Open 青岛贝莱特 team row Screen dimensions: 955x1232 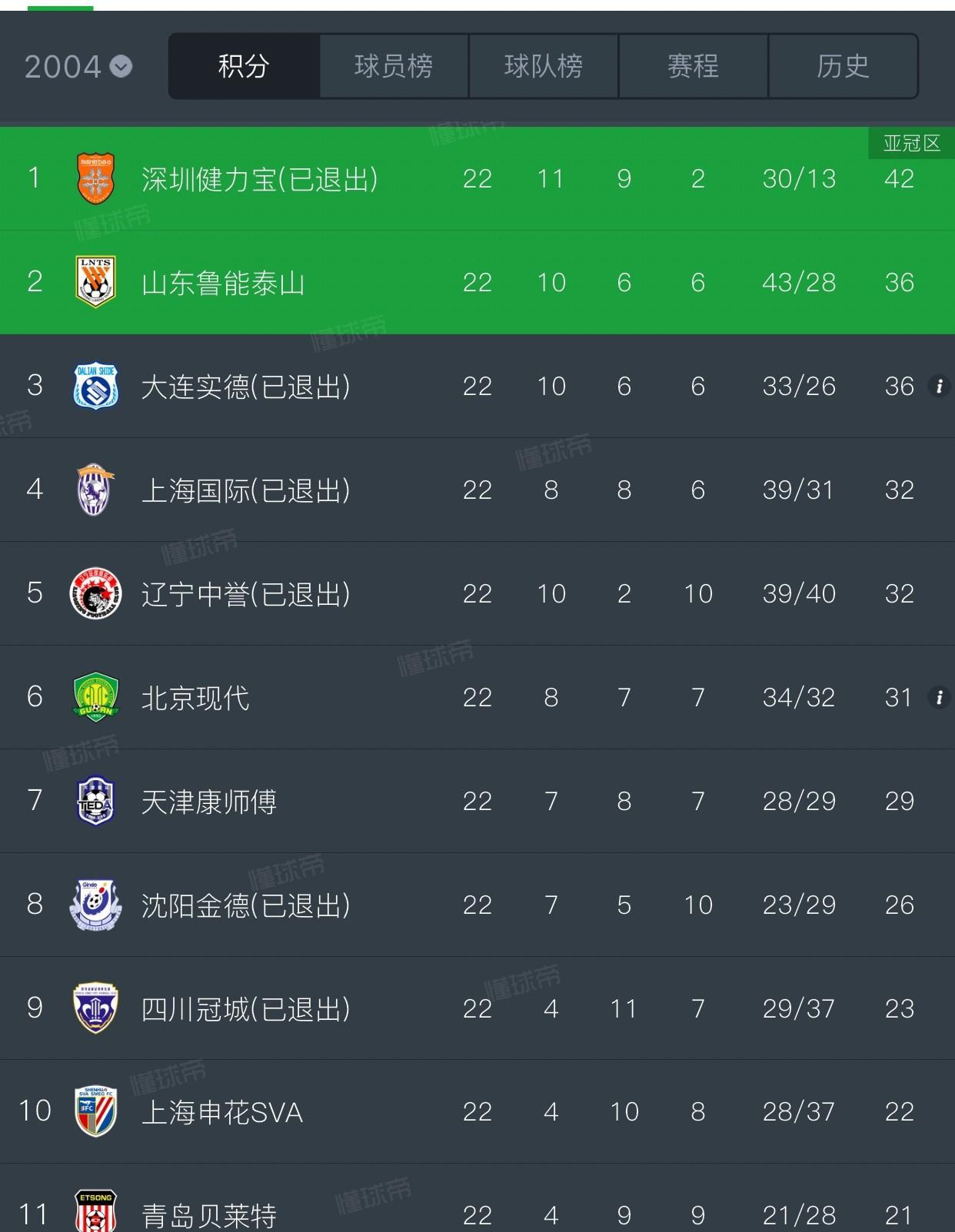click(477, 1207)
